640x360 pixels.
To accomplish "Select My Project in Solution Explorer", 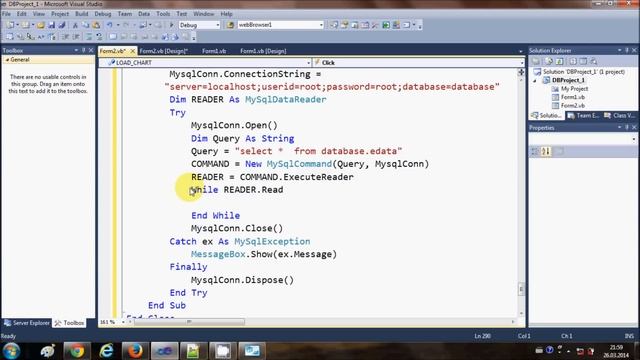I will click(x=574, y=89).
